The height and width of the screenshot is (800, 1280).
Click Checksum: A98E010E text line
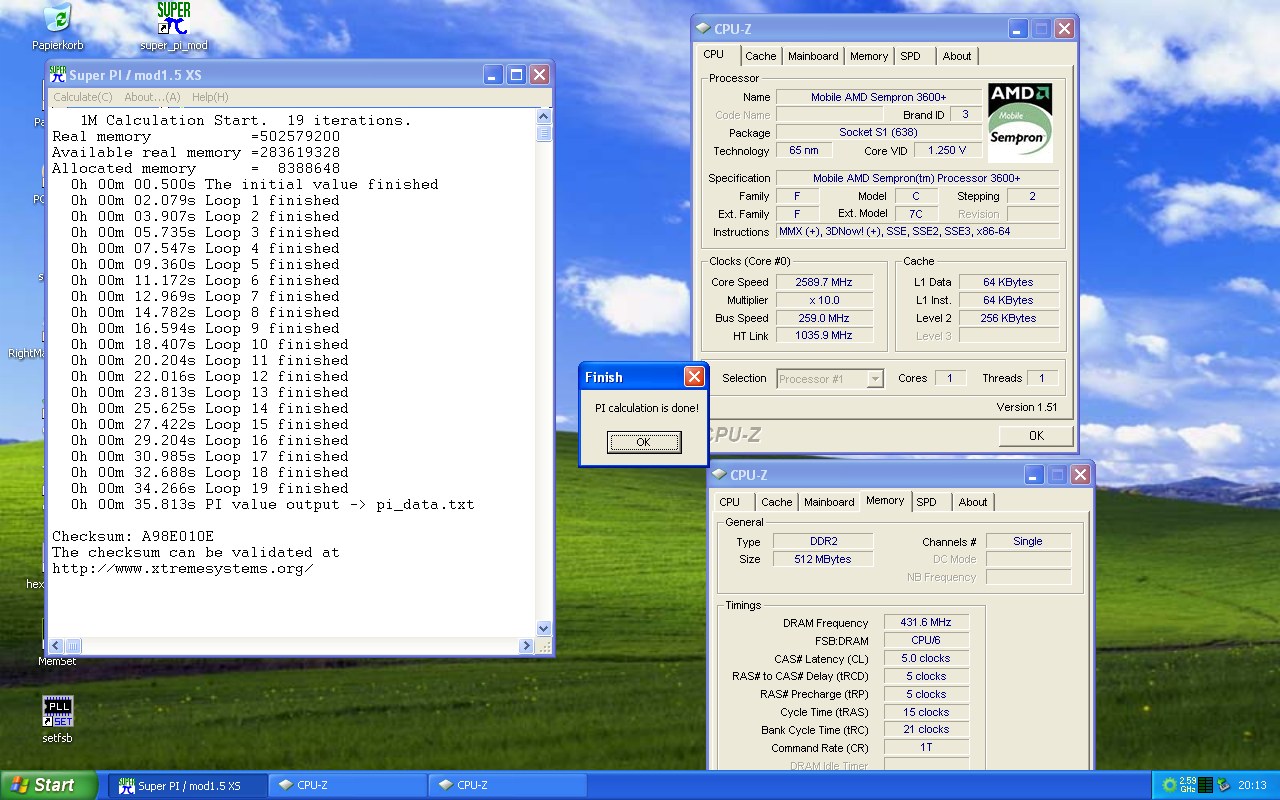click(x=133, y=537)
